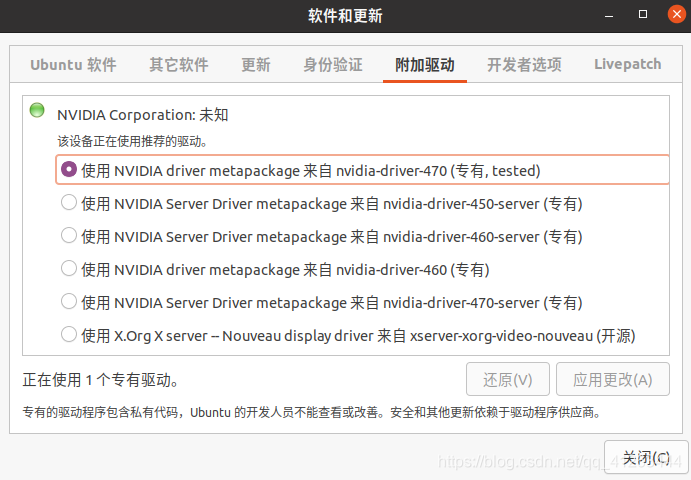
Task: Minimize the 软件和更新 window
Action: click(609, 15)
